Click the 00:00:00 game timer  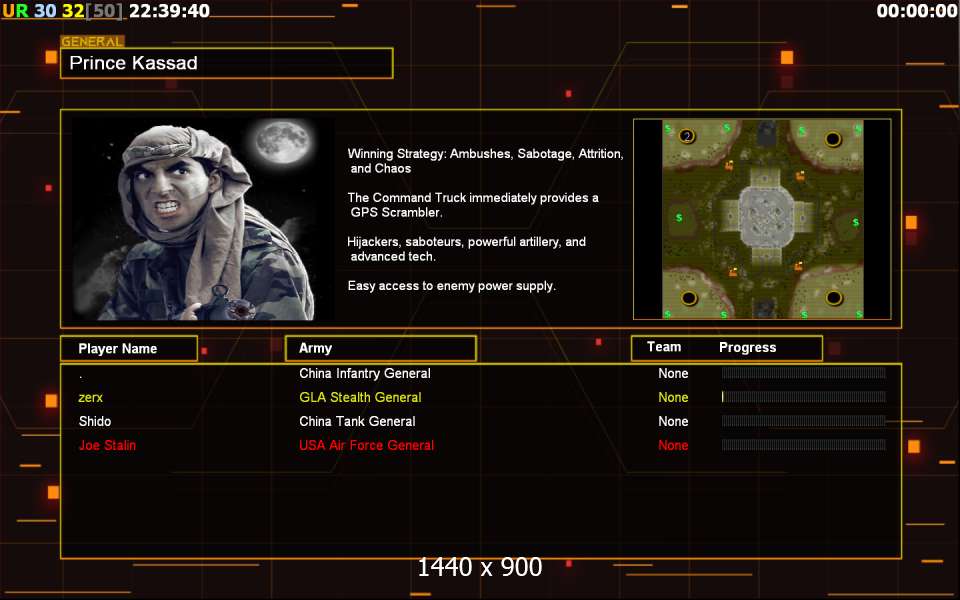[x=916, y=11]
